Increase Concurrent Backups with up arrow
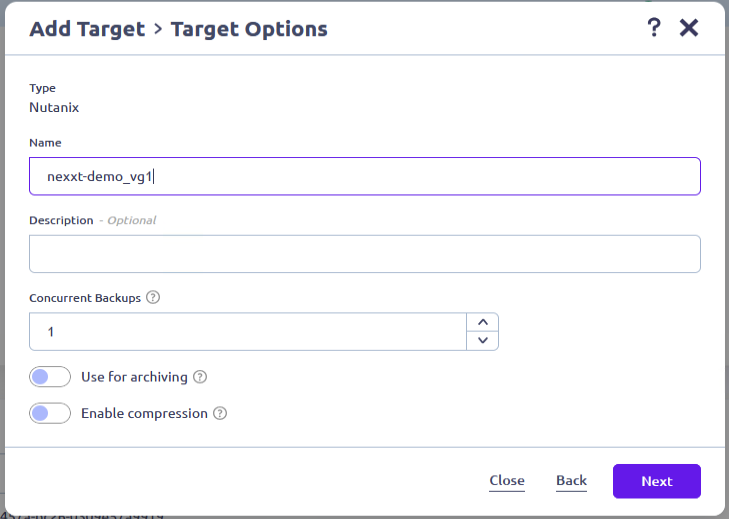Screen dimensions: 729x519 coord(482,322)
